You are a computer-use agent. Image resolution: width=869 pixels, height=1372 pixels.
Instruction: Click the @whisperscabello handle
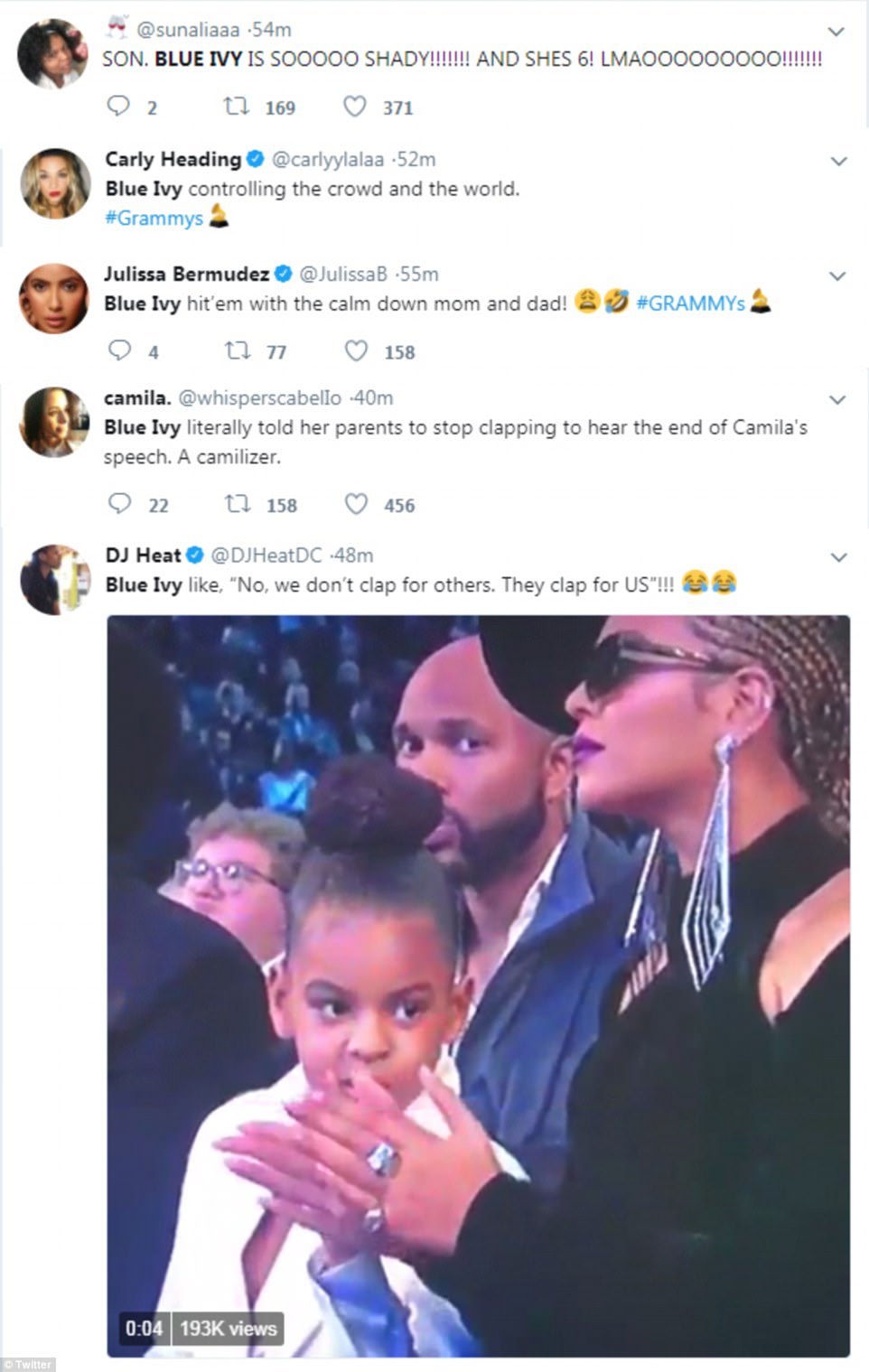pyautogui.click(x=259, y=397)
